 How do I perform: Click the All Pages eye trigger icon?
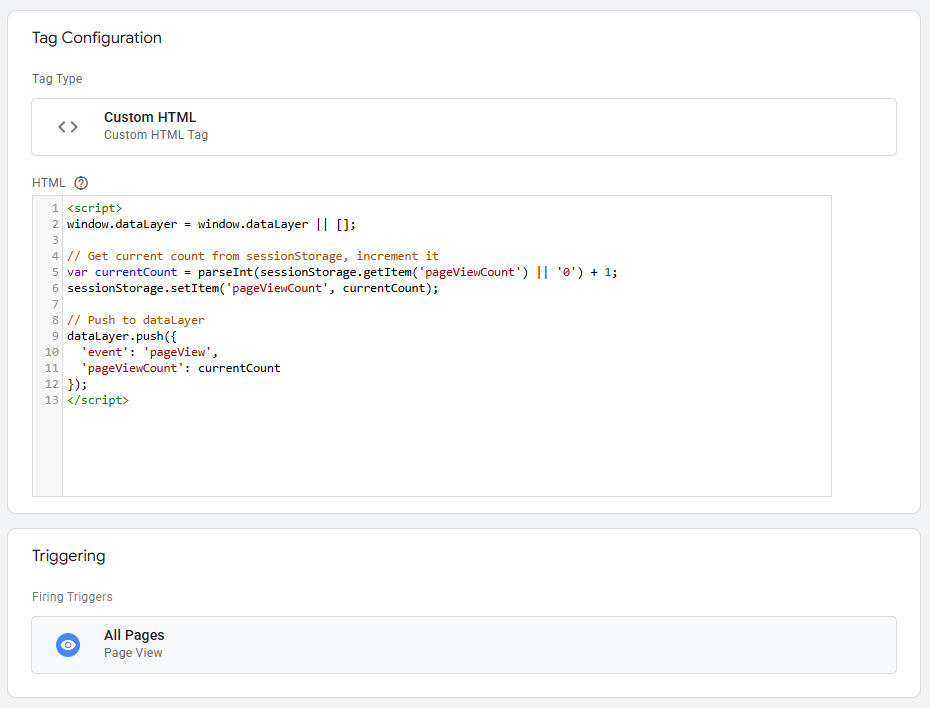(68, 645)
